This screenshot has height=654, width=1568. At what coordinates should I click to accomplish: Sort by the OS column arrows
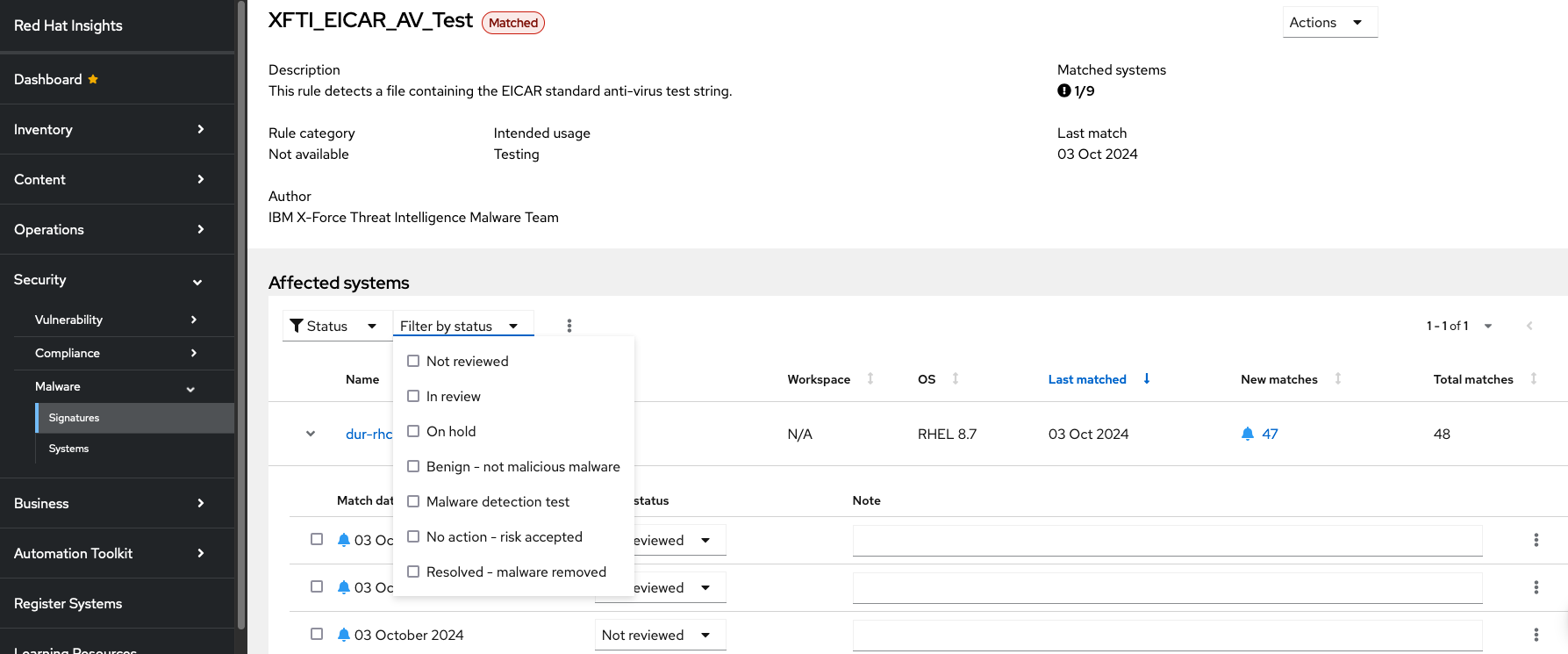click(x=956, y=378)
